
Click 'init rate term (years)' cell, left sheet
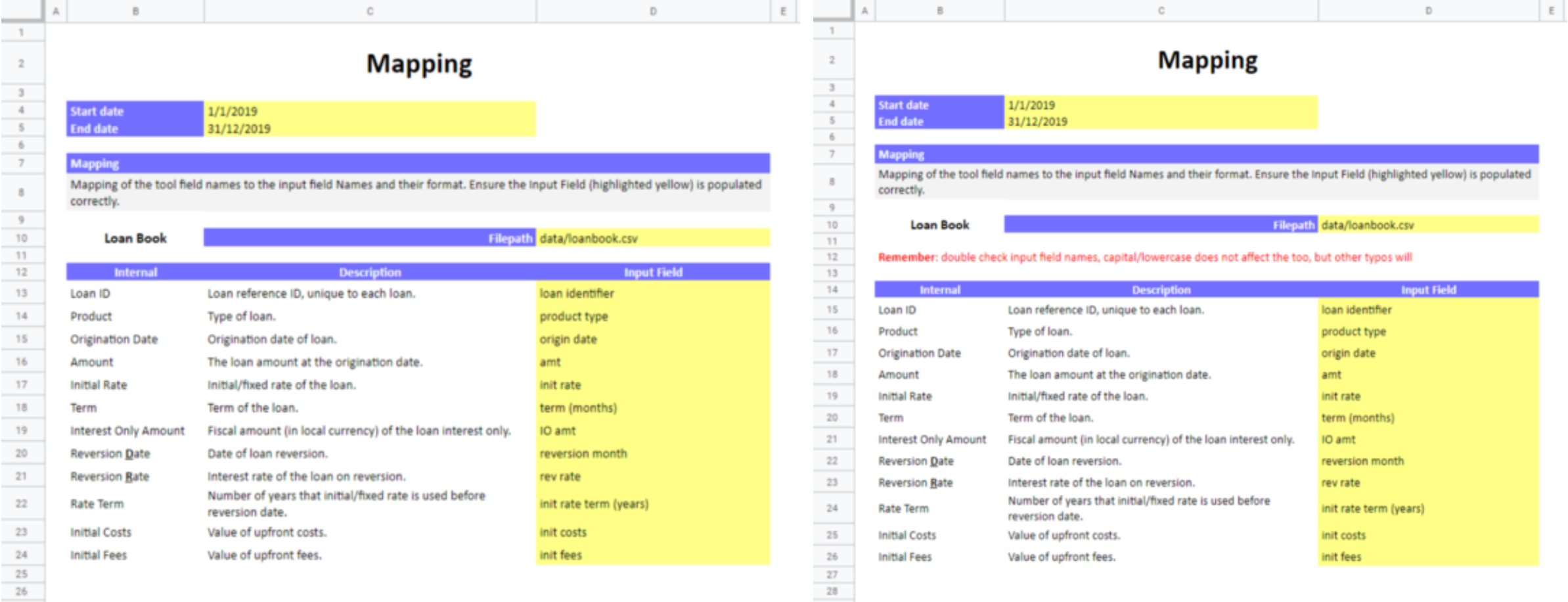click(x=653, y=504)
